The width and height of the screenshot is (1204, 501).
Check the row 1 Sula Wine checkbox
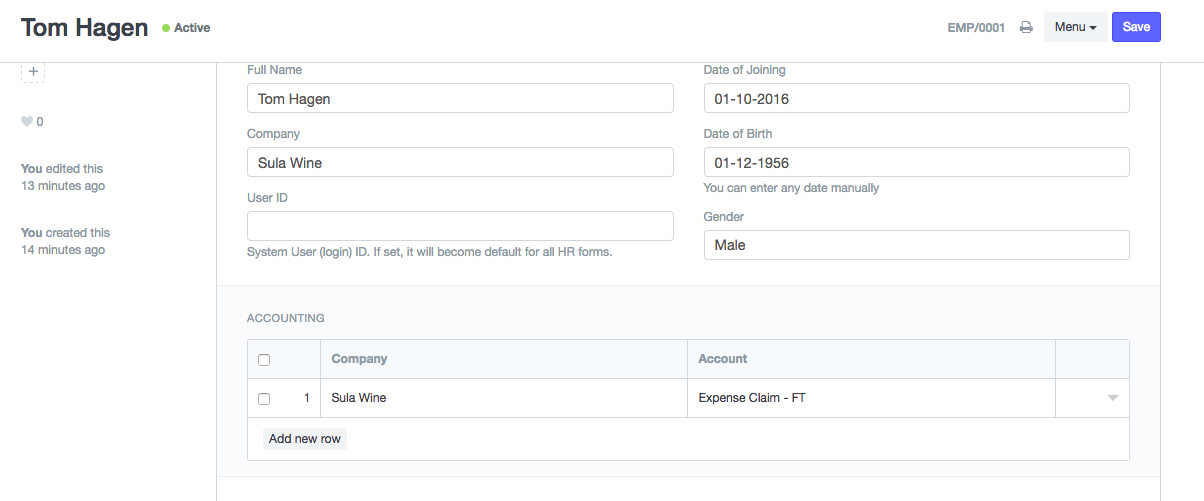264,398
